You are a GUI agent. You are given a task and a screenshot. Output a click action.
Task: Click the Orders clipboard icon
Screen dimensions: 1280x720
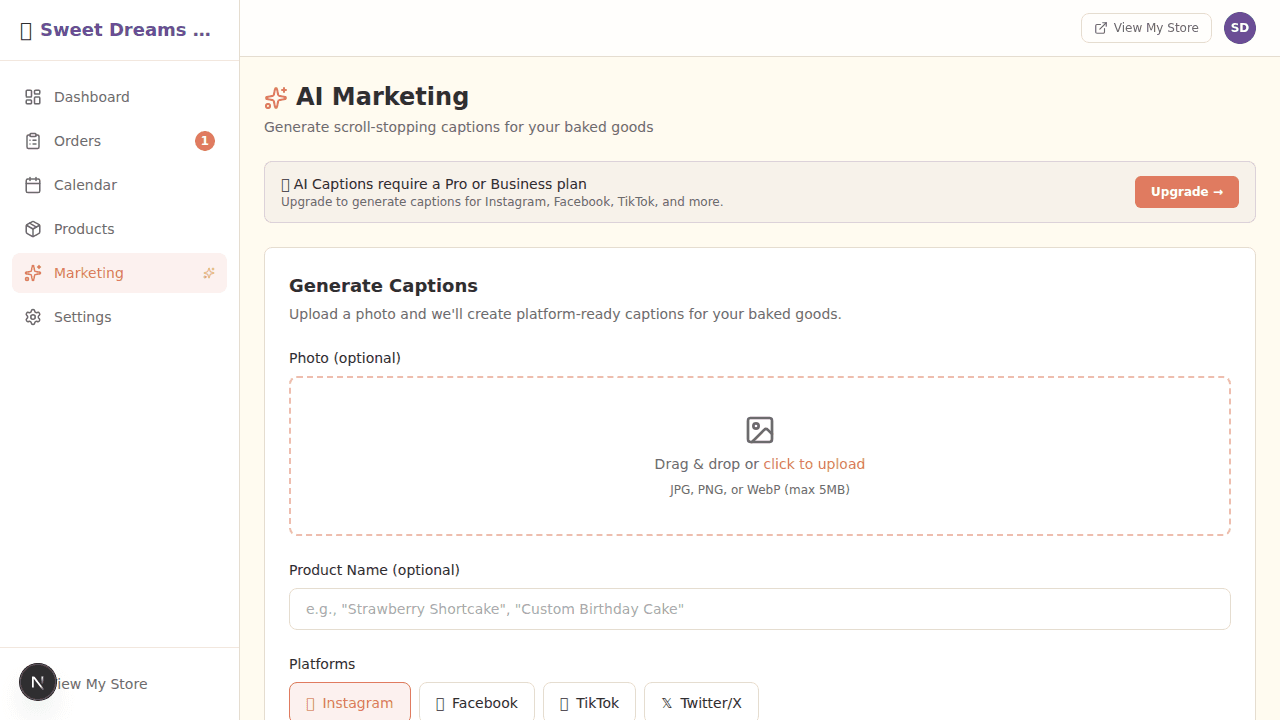pyautogui.click(x=33, y=141)
